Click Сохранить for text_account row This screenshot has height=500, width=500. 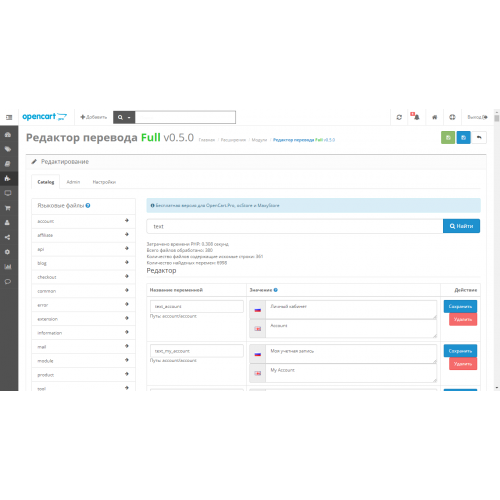point(460,306)
